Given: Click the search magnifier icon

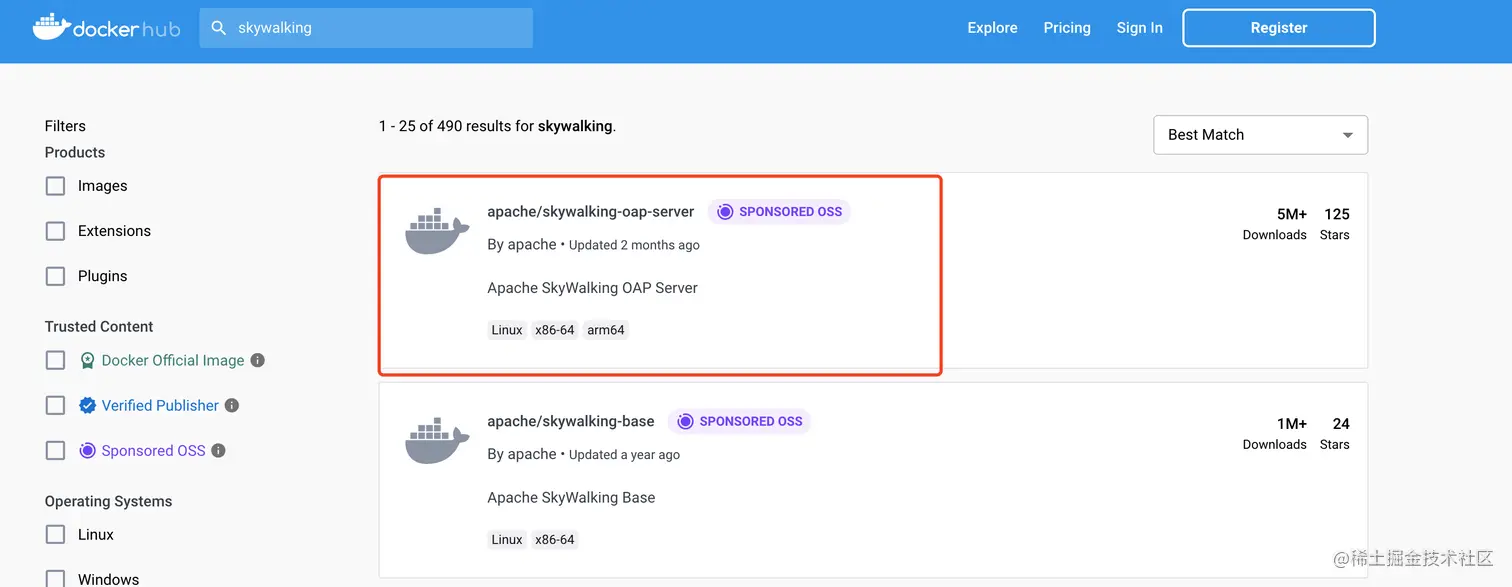Looking at the screenshot, I should (218, 28).
